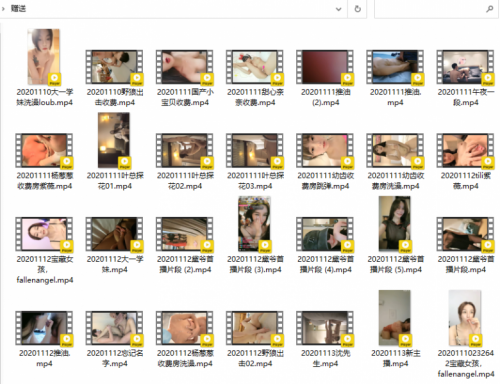Open the address bar history dropdown arrow
Viewport: 500px width, 384px height.
tap(338, 9)
